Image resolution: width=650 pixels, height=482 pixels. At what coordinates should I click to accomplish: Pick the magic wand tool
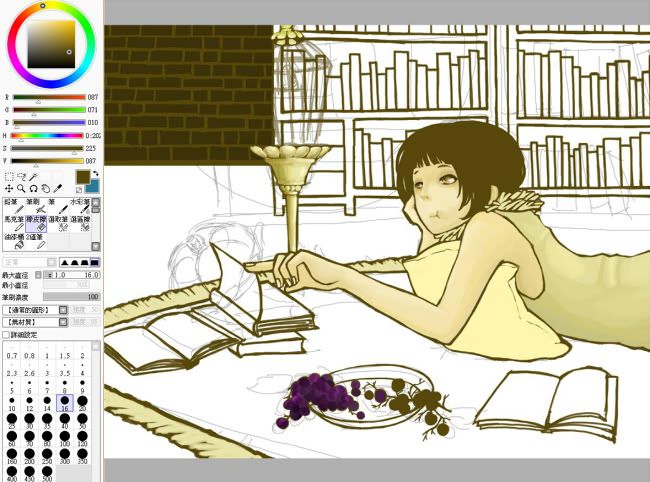35,176
